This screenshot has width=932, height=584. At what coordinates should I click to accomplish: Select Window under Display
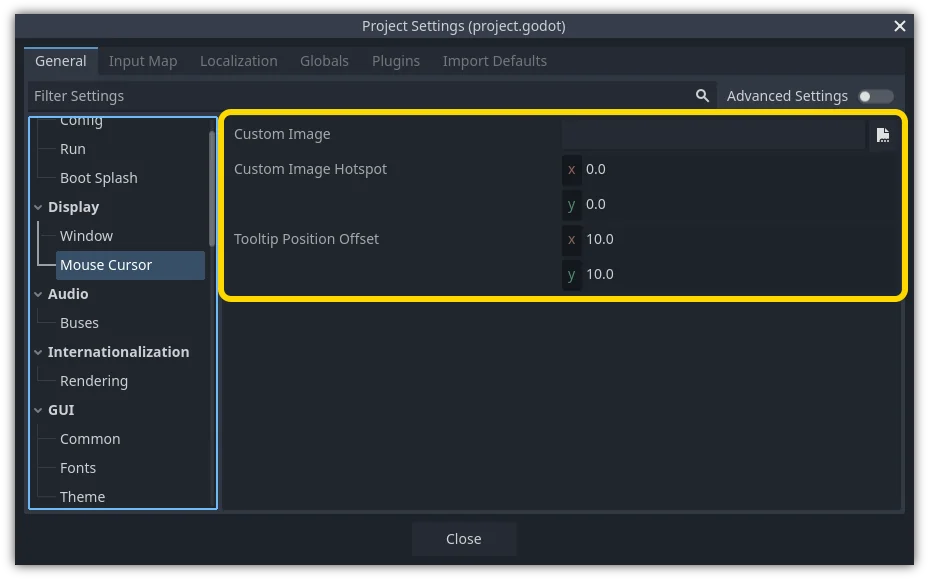[86, 235]
